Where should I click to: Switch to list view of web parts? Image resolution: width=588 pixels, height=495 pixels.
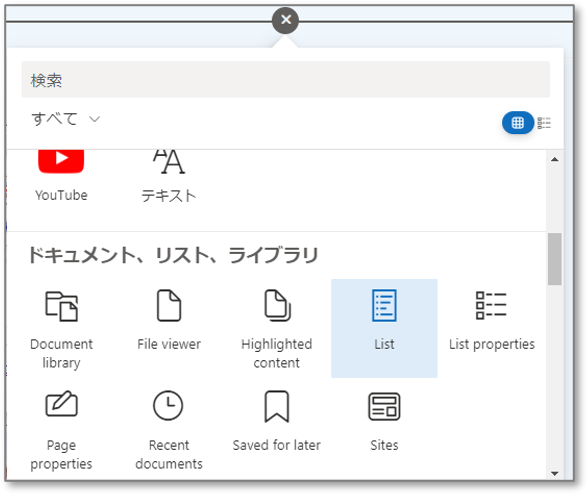coord(544,123)
